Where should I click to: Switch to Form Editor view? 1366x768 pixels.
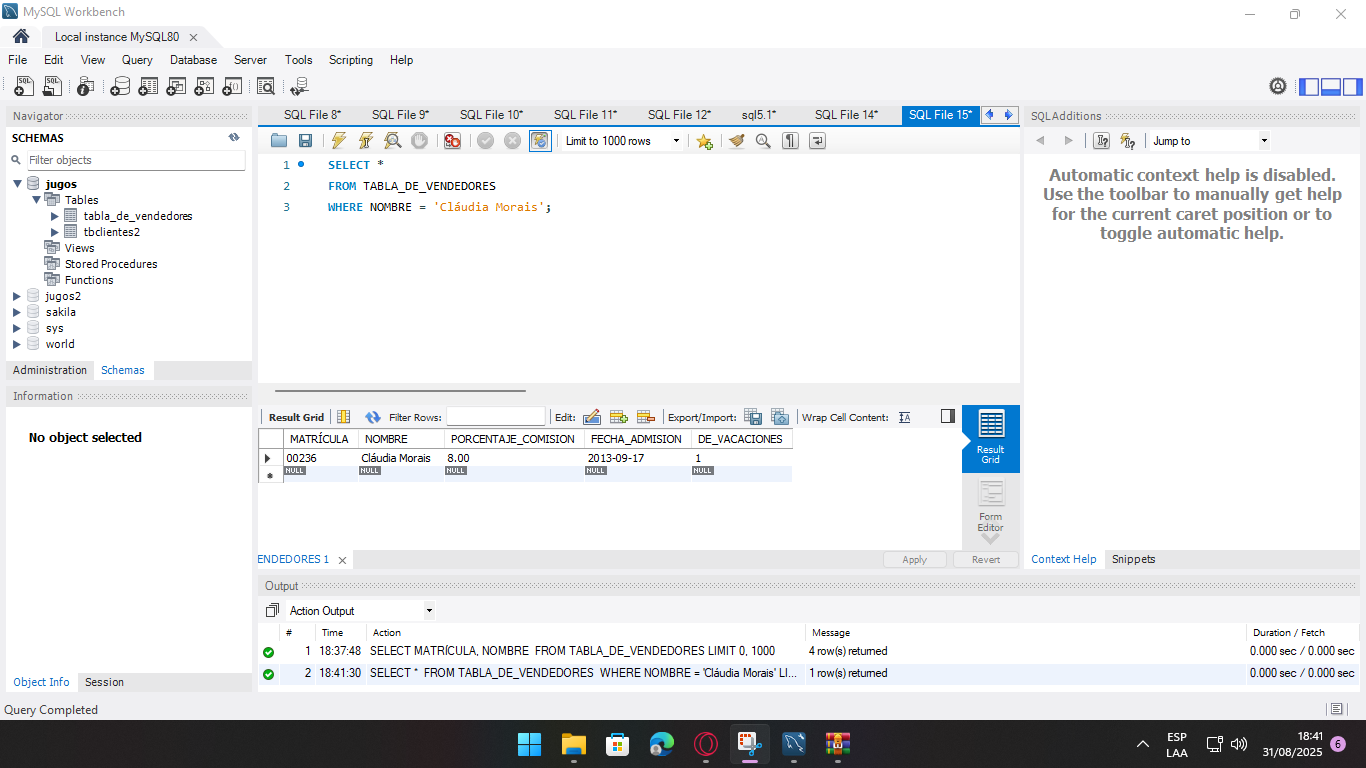pyautogui.click(x=991, y=506)
